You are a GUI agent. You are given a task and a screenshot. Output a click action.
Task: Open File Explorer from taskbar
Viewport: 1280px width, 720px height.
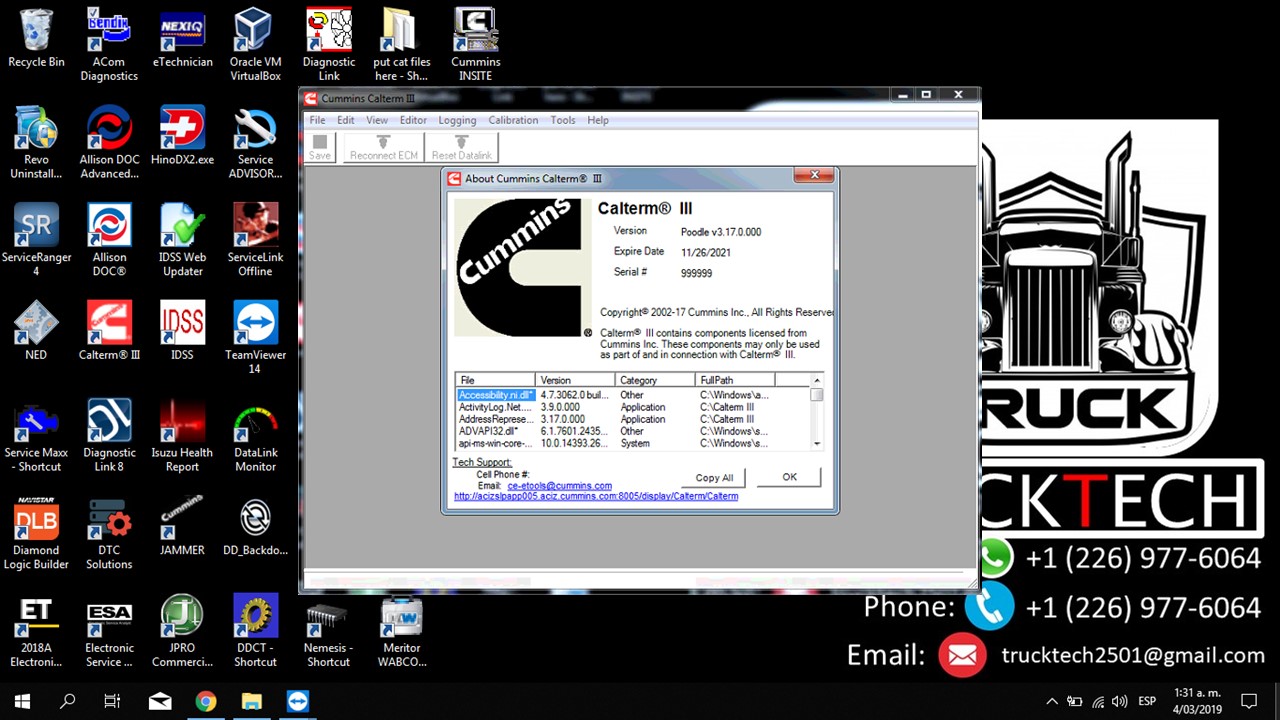(251, 701)
